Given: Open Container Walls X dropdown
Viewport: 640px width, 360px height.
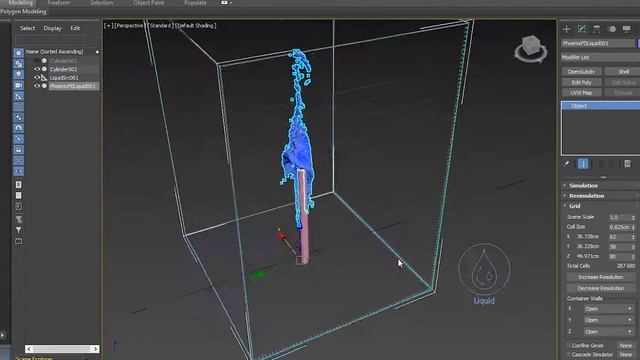Looking at the screenshot, I should pos(608,309).
